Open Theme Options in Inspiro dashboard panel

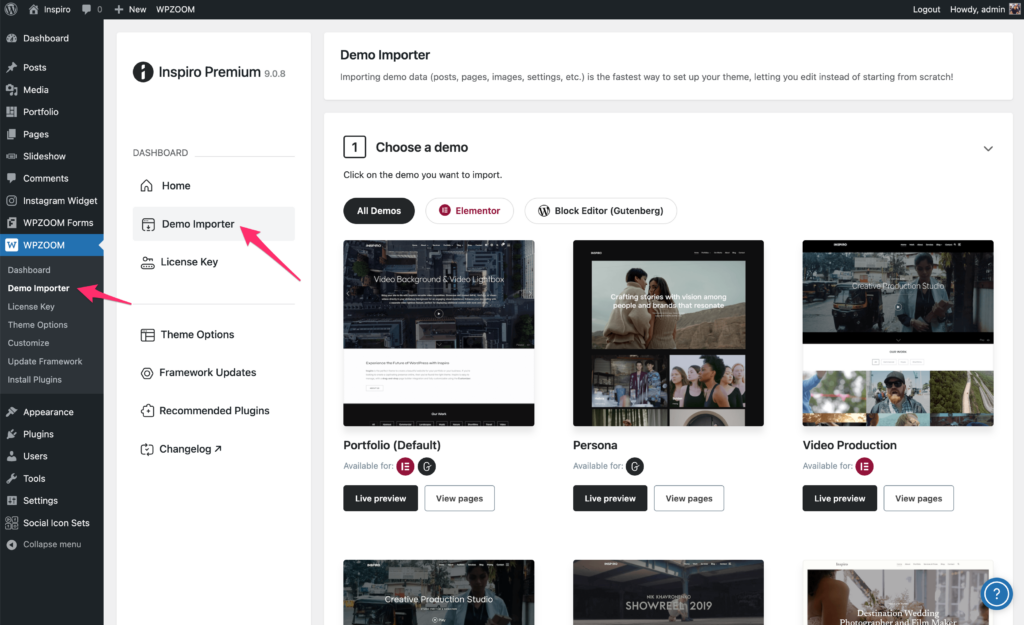197,335
